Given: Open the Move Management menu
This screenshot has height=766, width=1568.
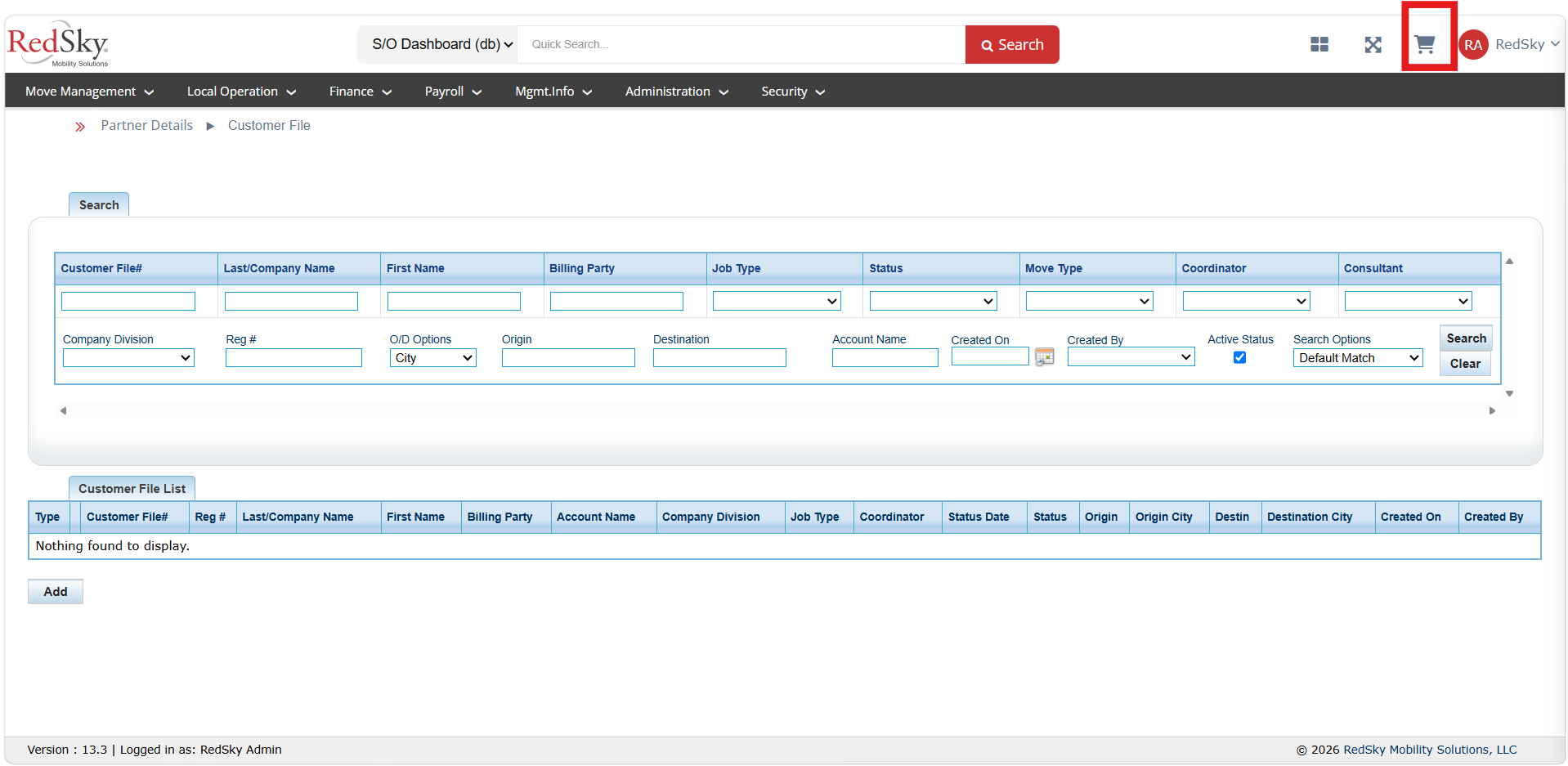Looking at the screenshot, I should point(89,92).
